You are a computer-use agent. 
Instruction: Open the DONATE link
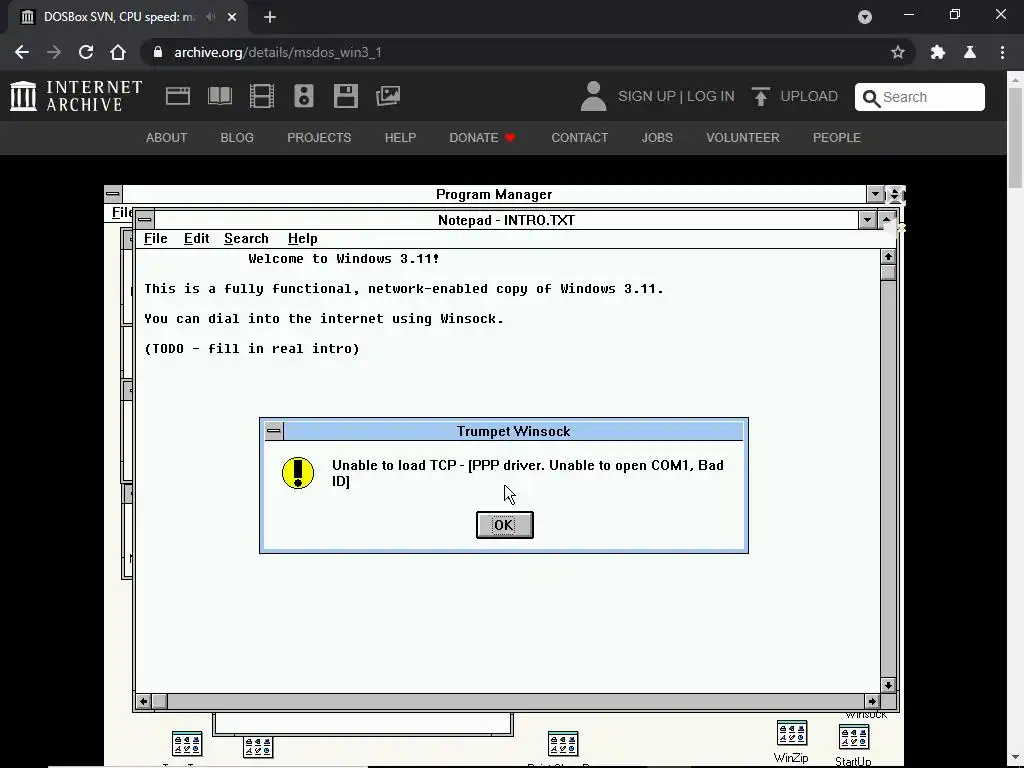[483, 138]
